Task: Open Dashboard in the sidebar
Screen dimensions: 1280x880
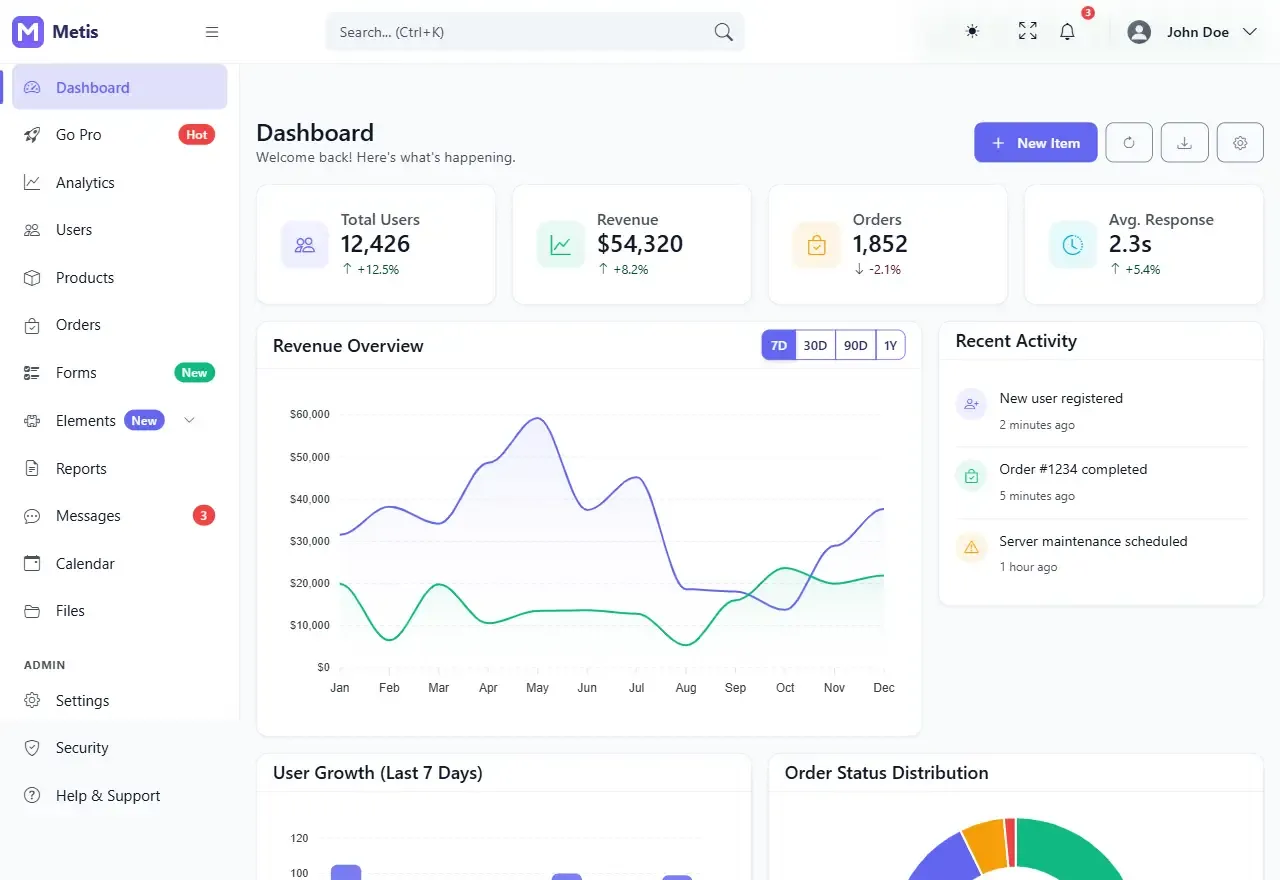Action: pyautogui.click(x=120, y=87)
